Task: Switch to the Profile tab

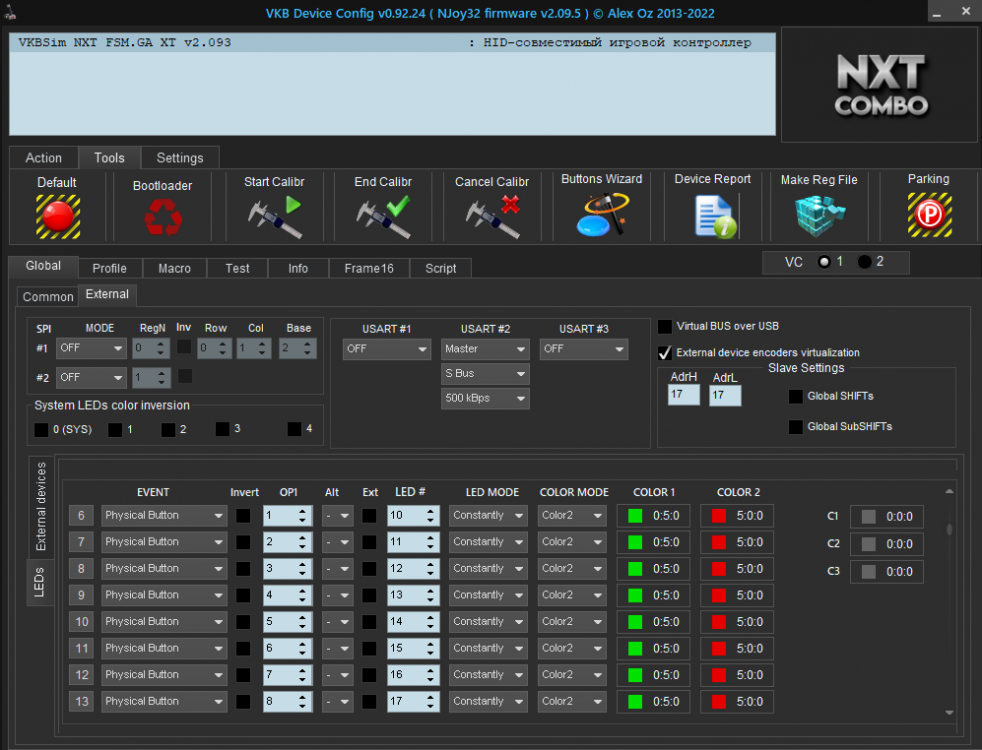Action: 109,268
